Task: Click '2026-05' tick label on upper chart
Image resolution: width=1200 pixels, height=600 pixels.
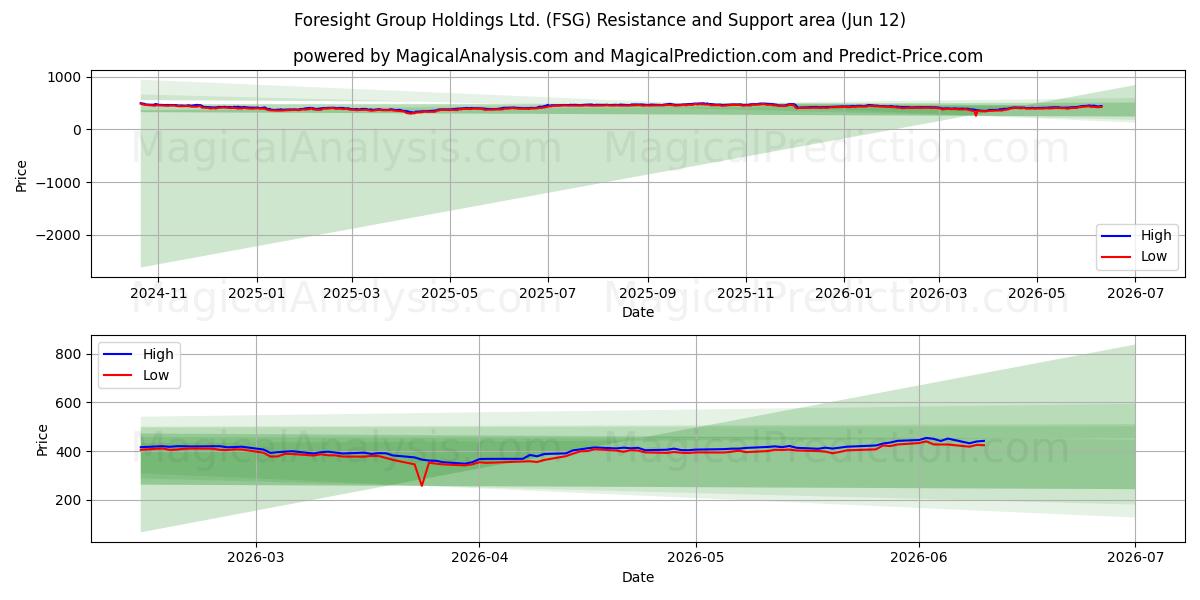Action: 1037,294
